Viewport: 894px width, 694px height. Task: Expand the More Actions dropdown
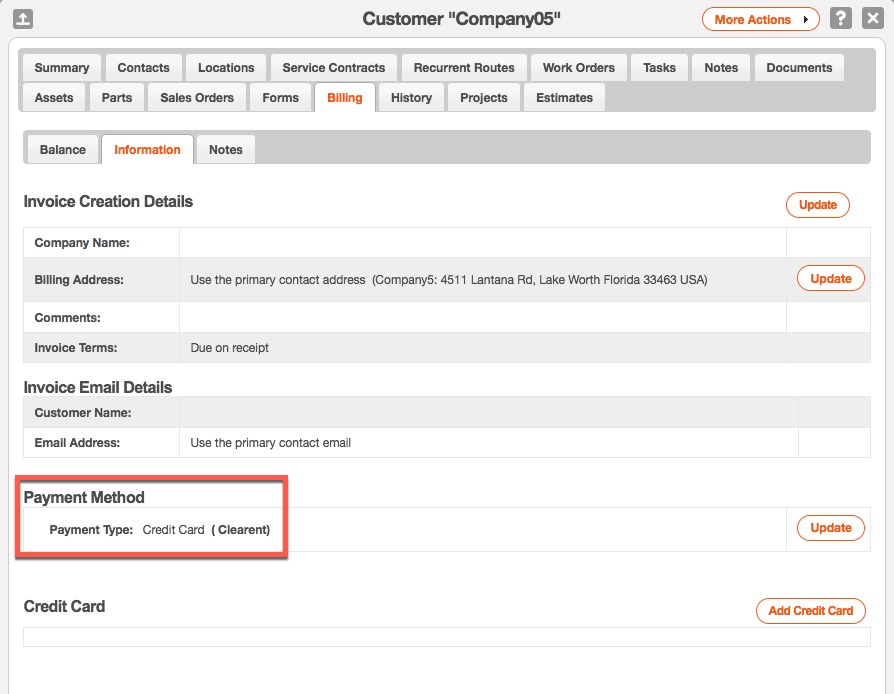760,19
